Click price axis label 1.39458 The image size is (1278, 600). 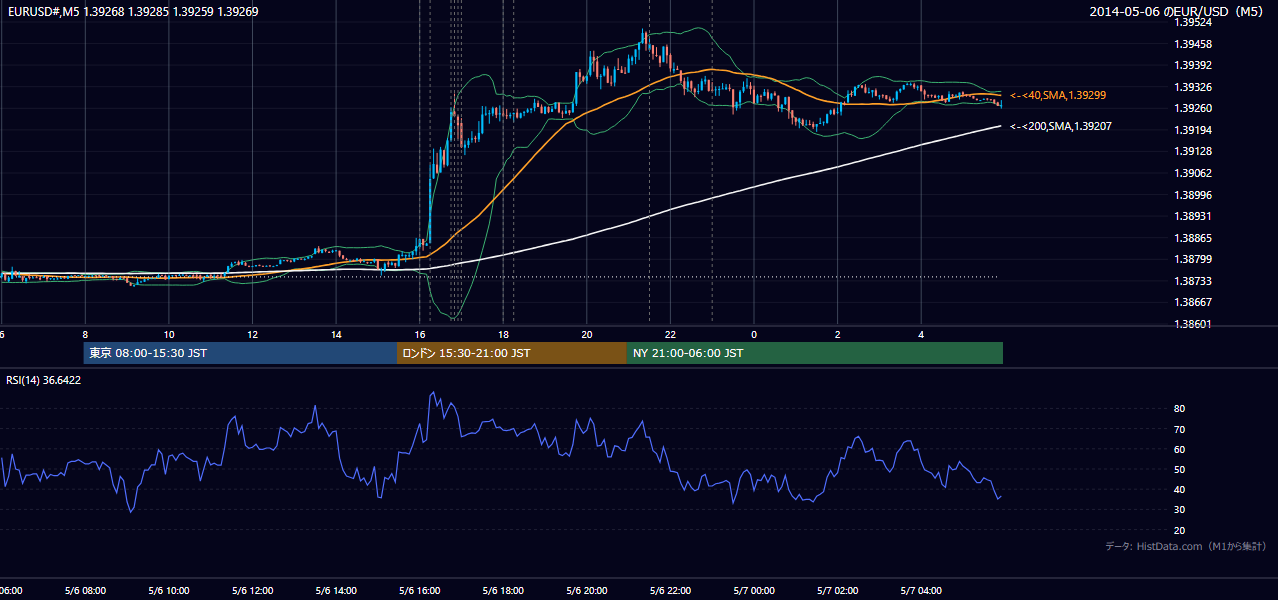(x=1192, y=44)
